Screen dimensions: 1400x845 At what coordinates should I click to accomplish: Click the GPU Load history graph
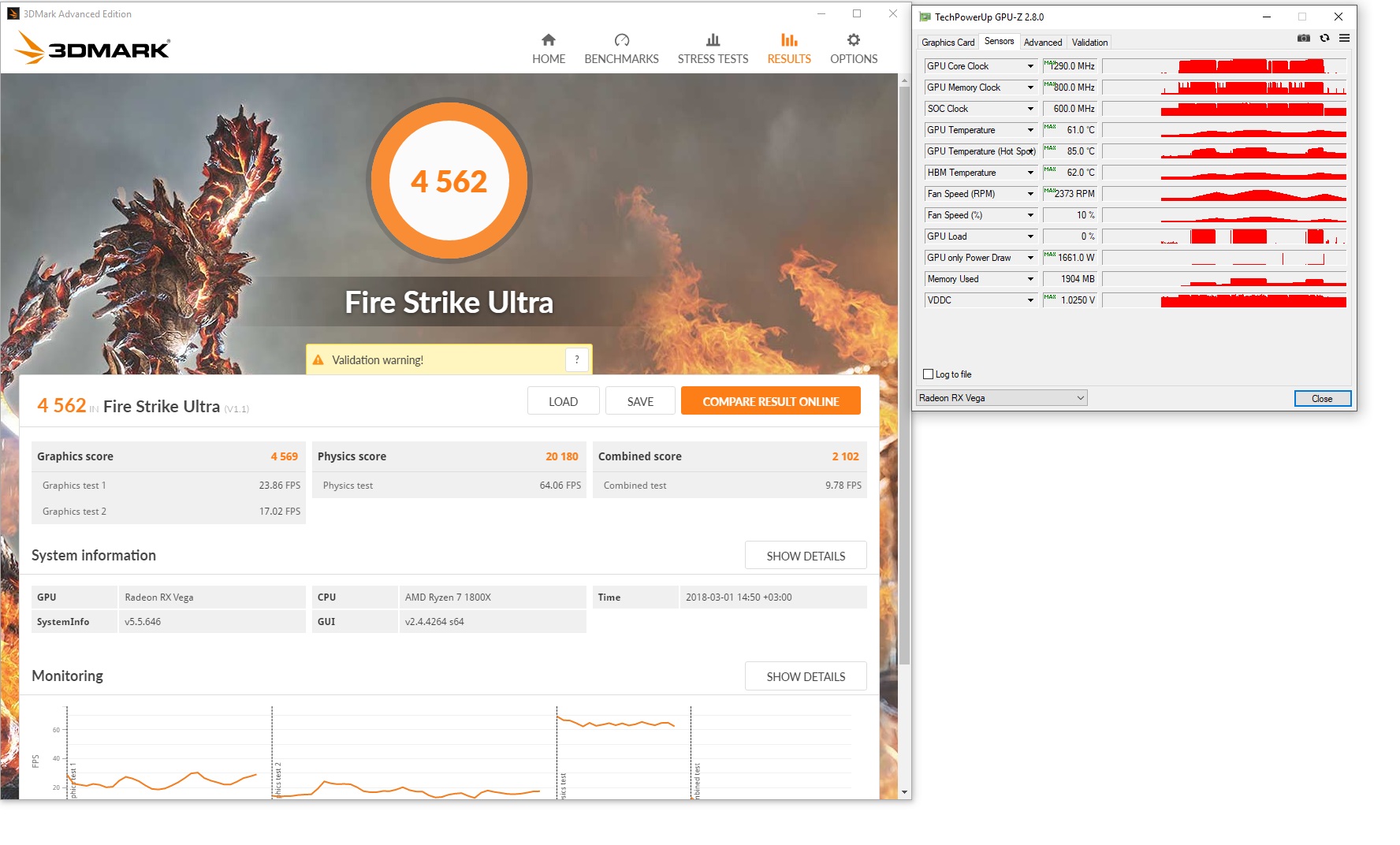1224,236
